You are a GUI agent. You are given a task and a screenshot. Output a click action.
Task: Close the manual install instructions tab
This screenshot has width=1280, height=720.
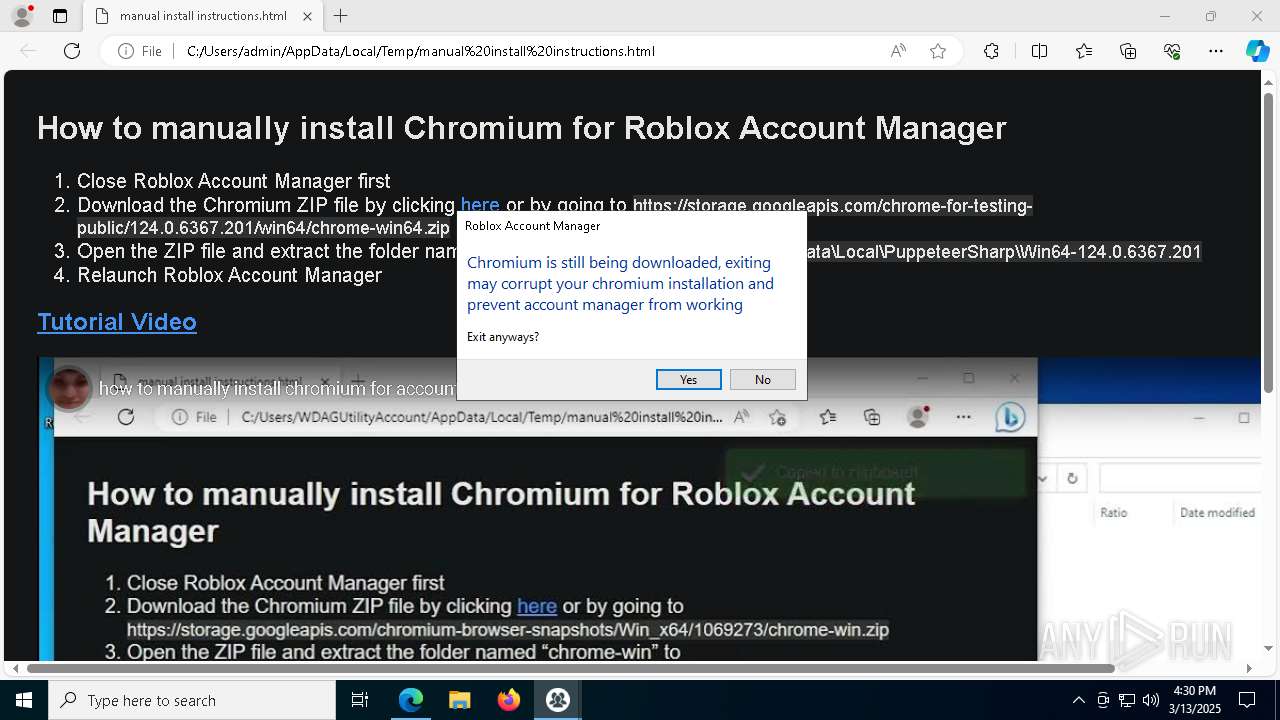pyautogui.click(x=307, y=16)
